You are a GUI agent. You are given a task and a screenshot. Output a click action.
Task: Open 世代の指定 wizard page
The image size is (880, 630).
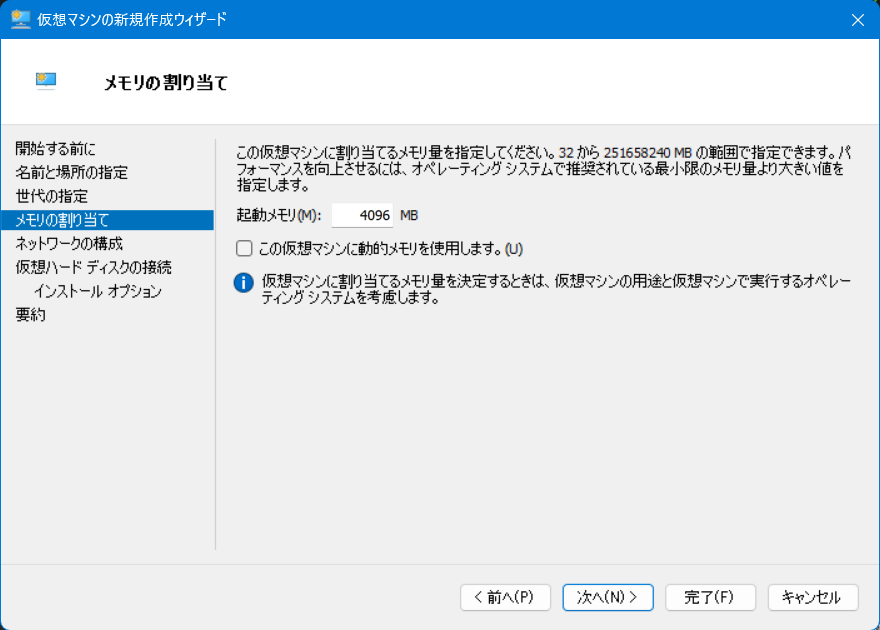click(x=52, y=196)
